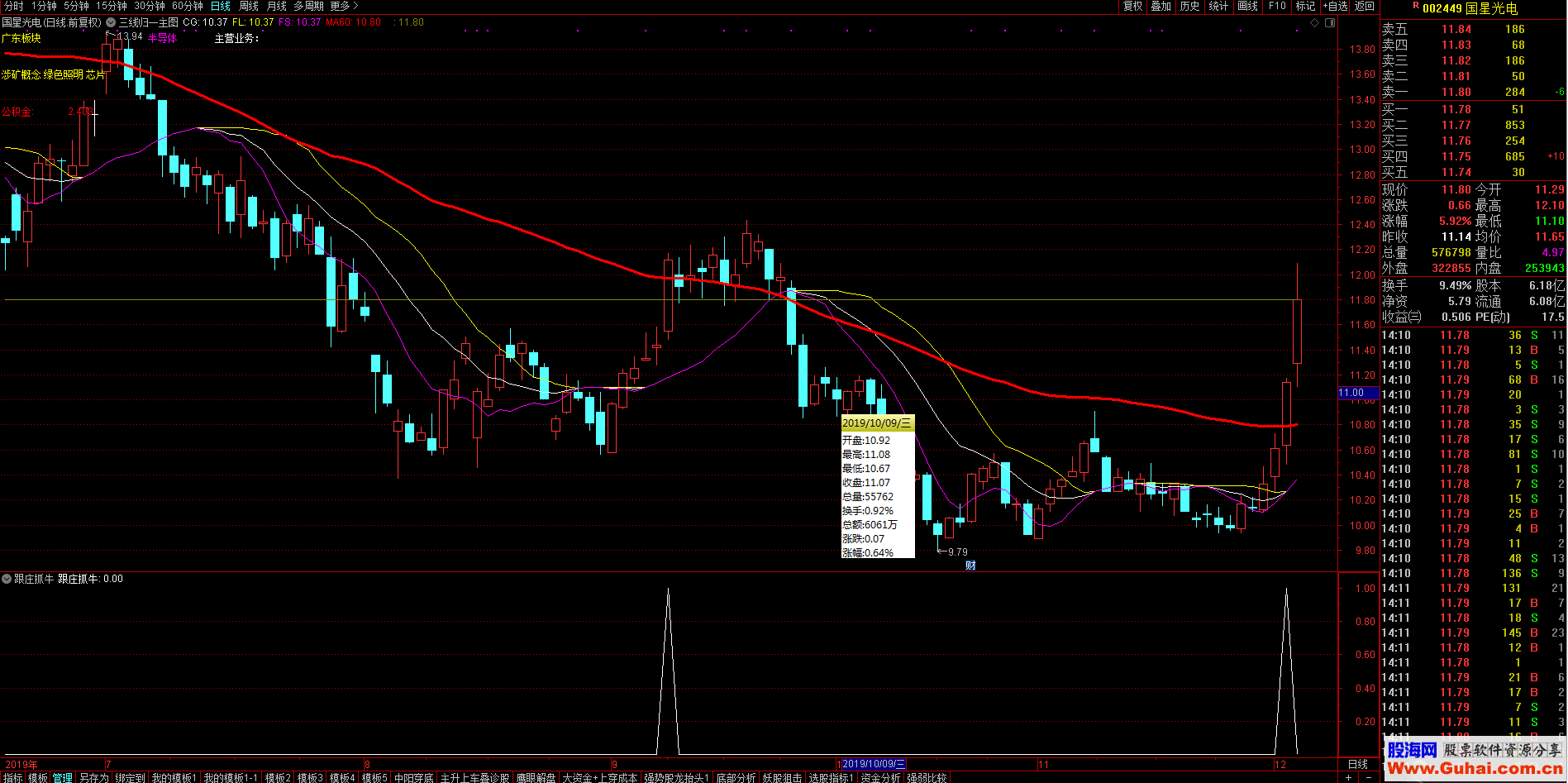
Task: Switch to 周线 weekly chart
Action: pos(249,6)
